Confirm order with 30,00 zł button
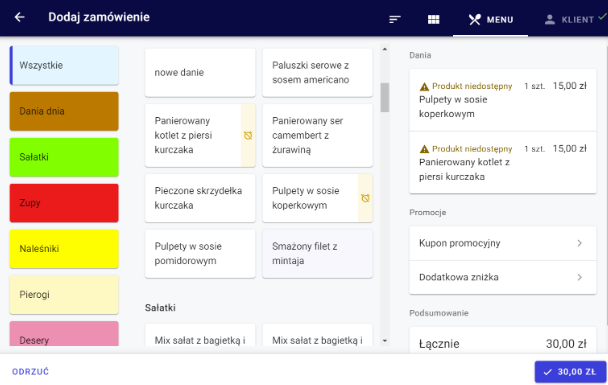 coord(570,372)
